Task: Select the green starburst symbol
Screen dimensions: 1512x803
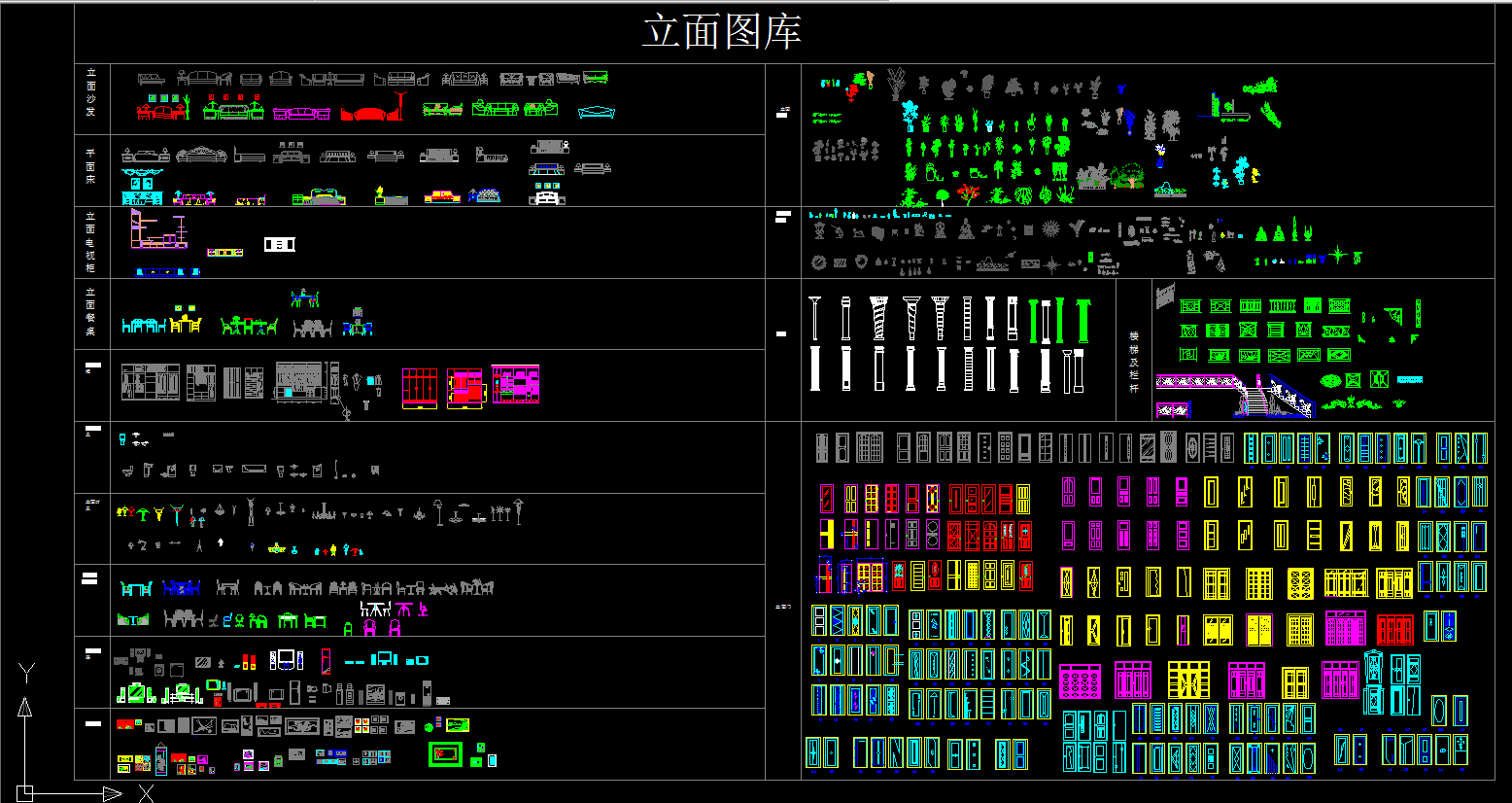Action: 1338,255
